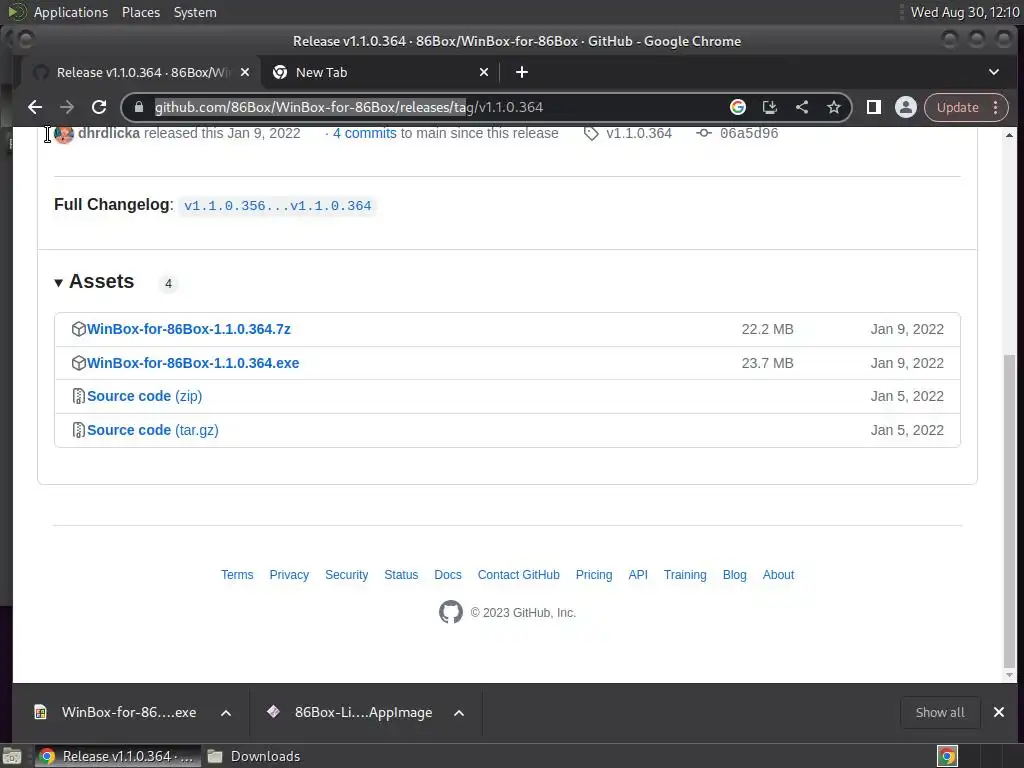This screenshot has height=768, width=1024.
Task: Open the tab search dropdown arrow
Action: (994, 72)
